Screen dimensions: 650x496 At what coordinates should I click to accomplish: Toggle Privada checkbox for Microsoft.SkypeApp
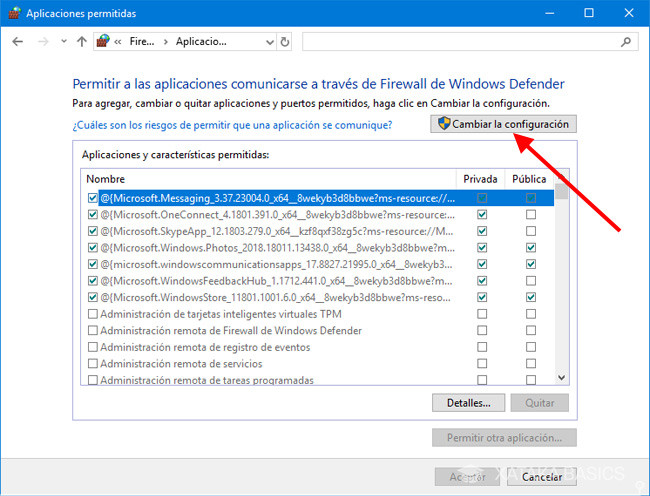(x=482, y=231)
